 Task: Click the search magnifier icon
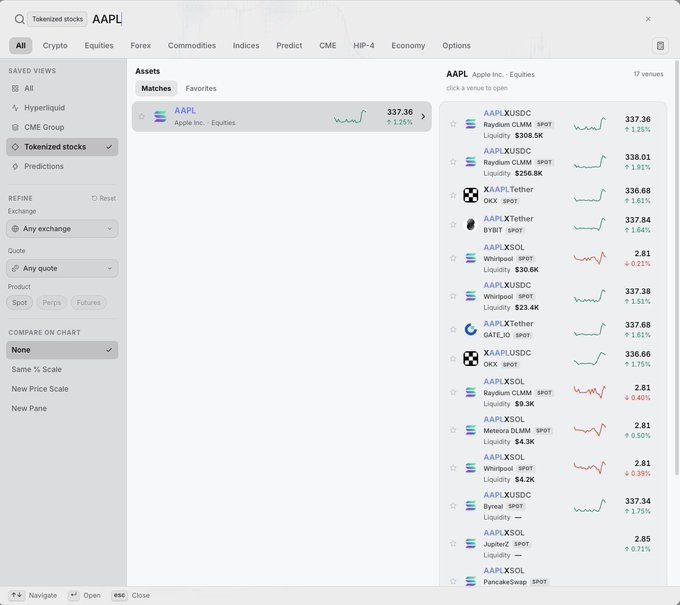click(x=20, y=19)
